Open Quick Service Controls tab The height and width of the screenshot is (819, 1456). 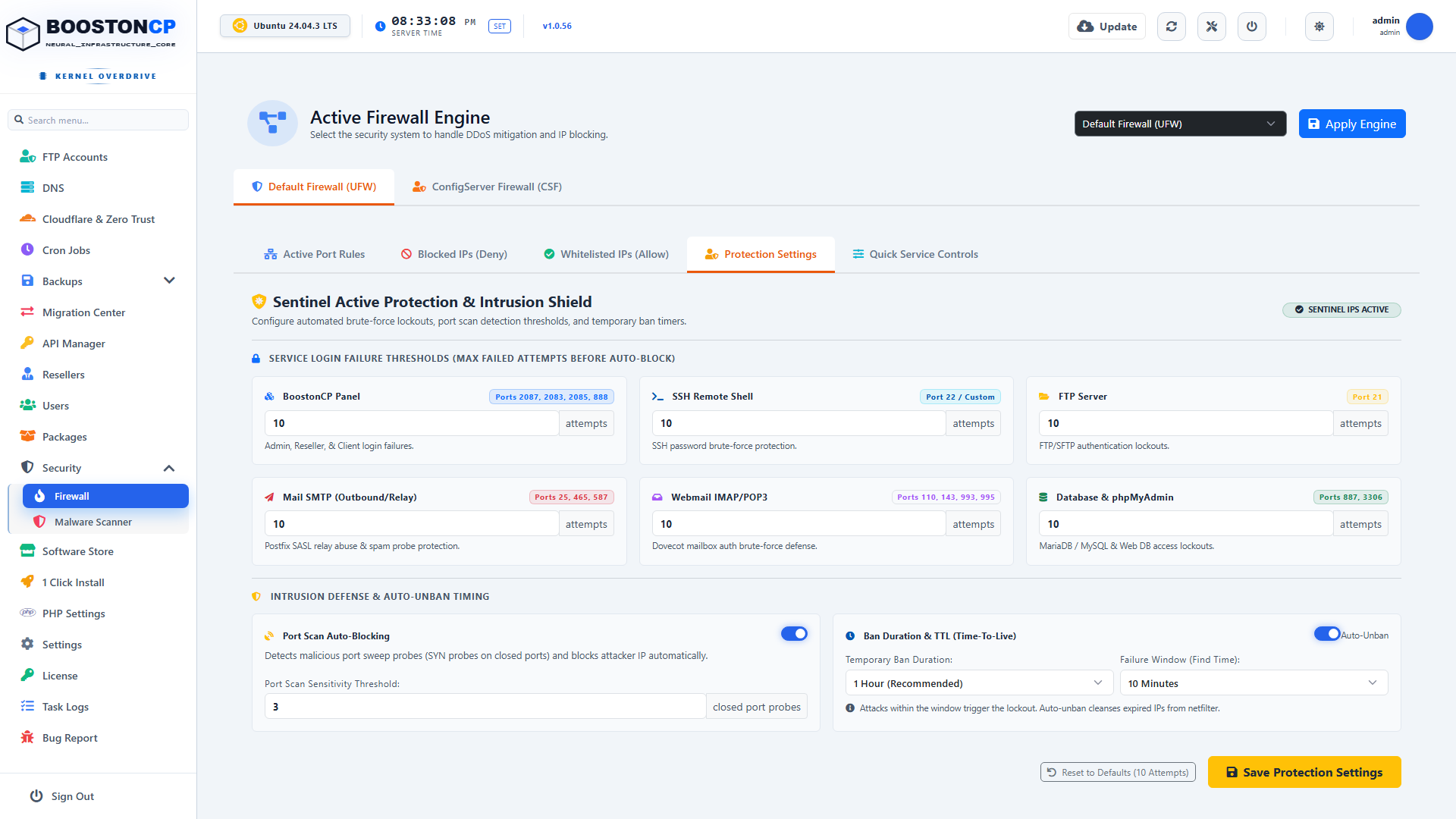(915, 254)
